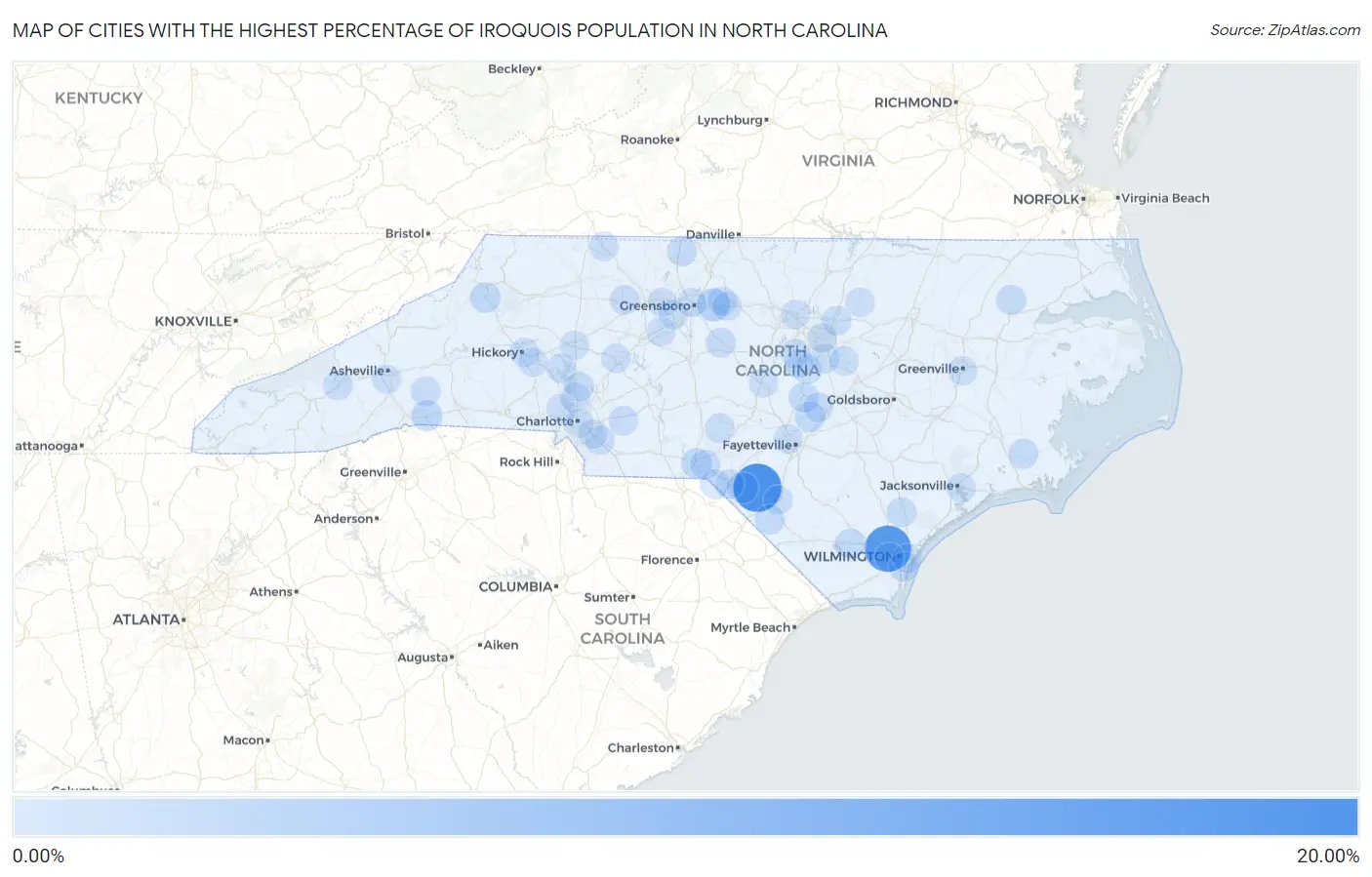Click the COLUMBIA city label
The width and height of the screenshot is (1372, 877).
pyautogui.click(x=515, y=586)
